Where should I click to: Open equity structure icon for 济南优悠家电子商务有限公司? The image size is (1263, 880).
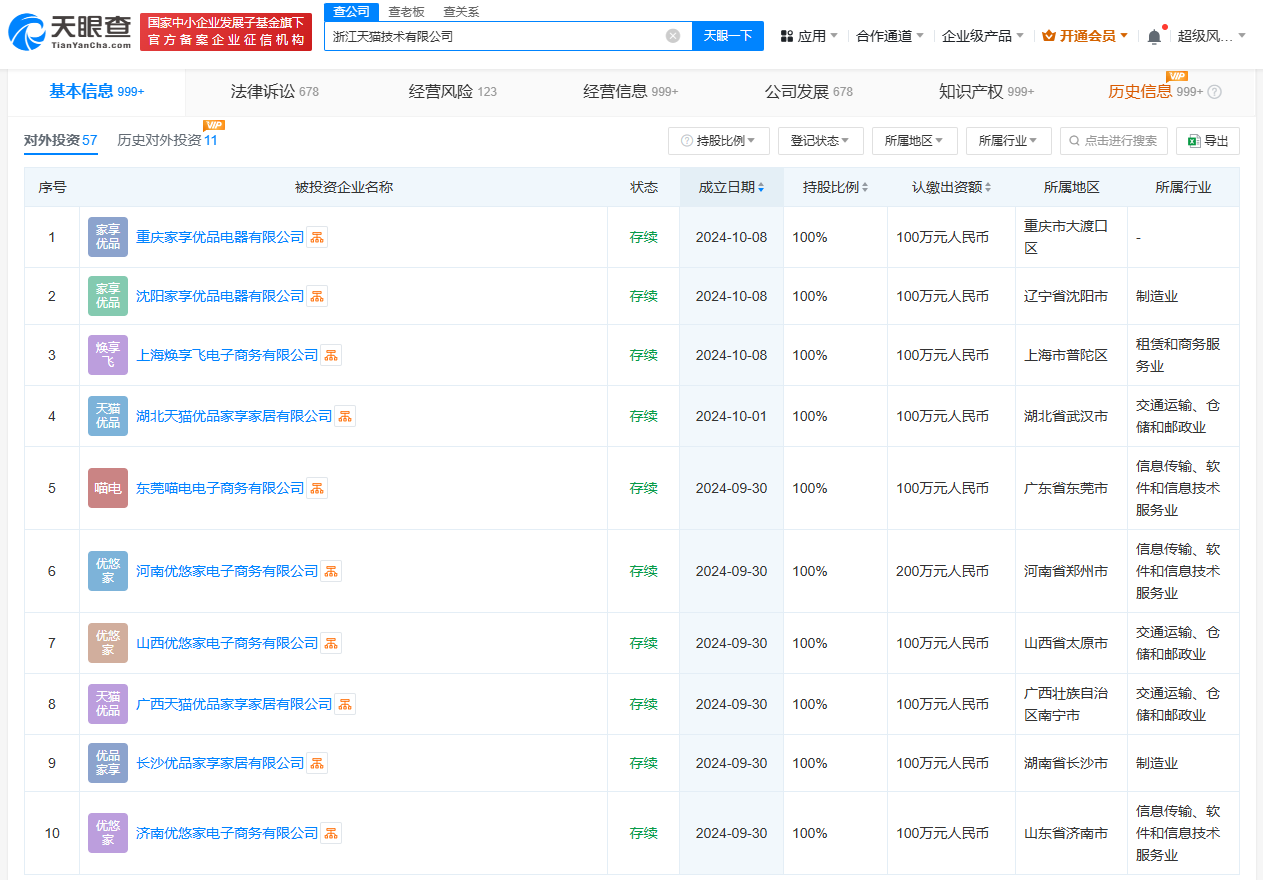pos(331,834)
